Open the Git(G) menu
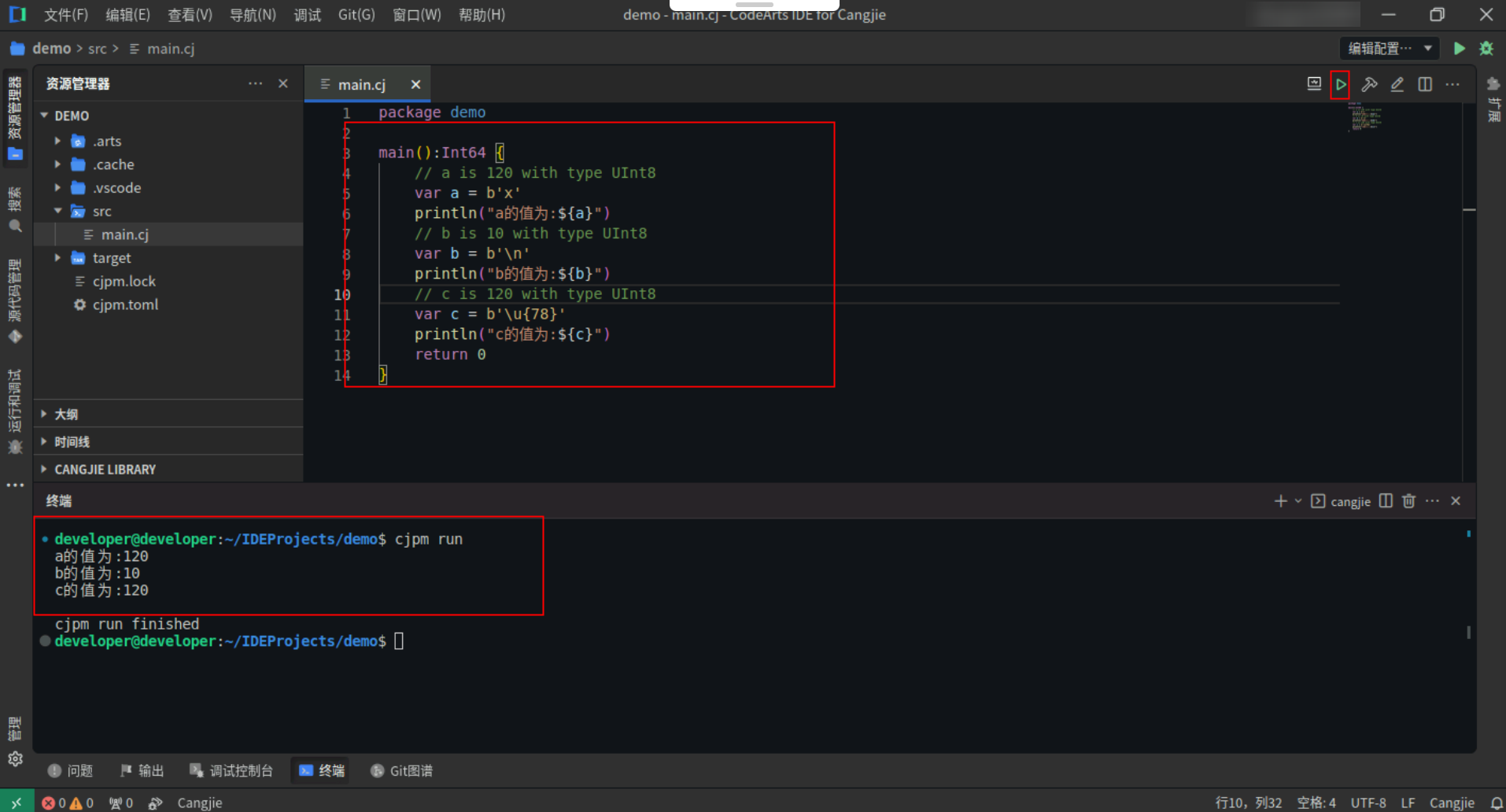The width and height of the screenshot is (1506, 812). [x=356, y=15]
